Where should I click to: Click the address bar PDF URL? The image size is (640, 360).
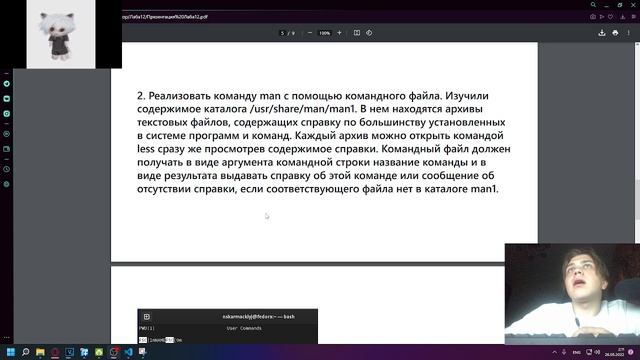tap(165, 17)
